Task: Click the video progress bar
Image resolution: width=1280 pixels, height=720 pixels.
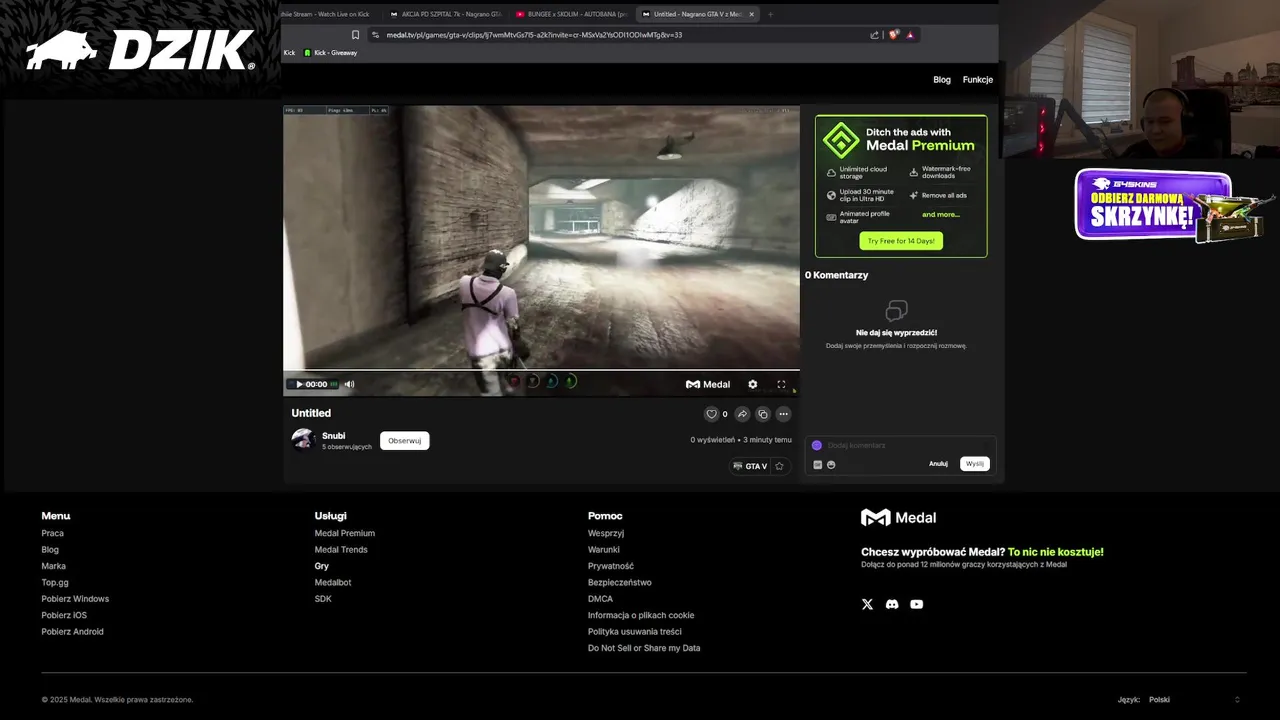Action: (x=541, y=371)
